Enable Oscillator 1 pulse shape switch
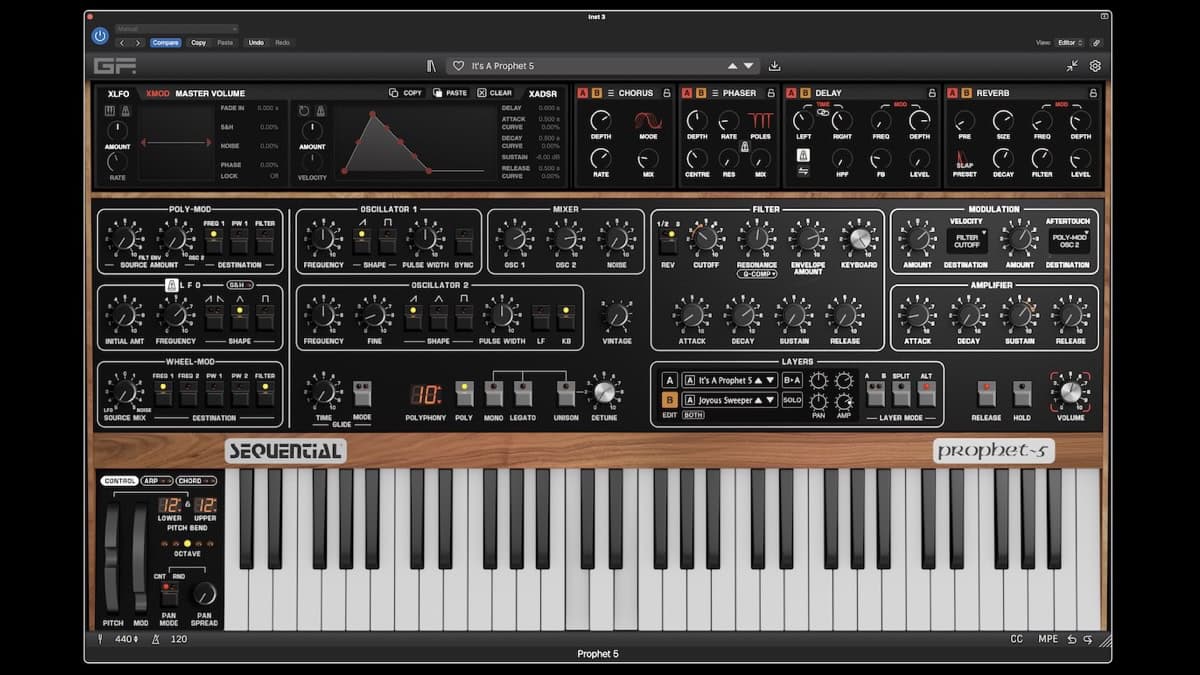Viewport: 1200px width, 675px height. tap(387, 241)
